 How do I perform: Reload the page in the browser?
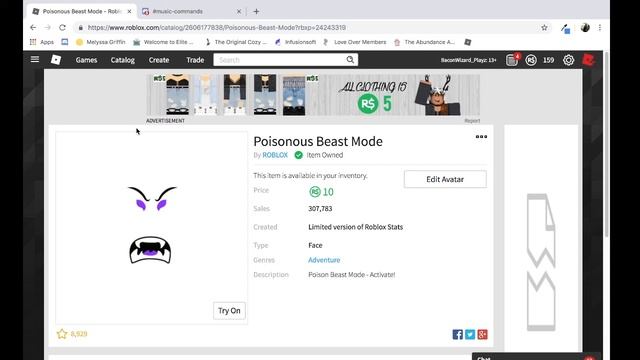pos(62,27)
